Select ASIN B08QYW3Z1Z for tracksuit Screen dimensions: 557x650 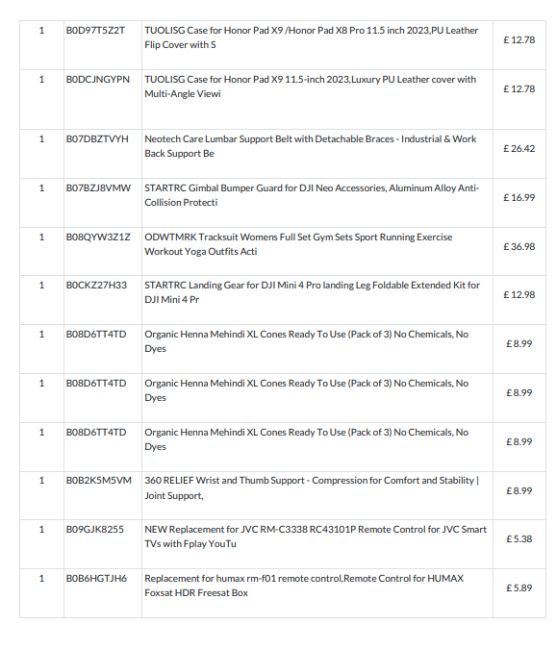point(98,237)
